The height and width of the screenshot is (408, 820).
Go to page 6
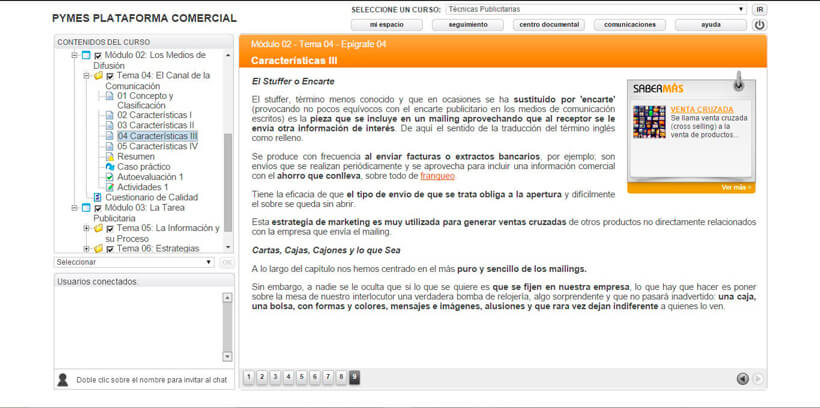(314, 377)
